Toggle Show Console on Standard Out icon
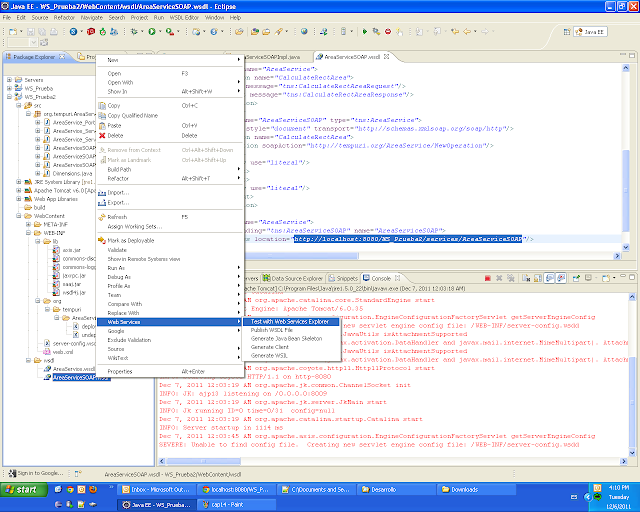 [550, 278]
